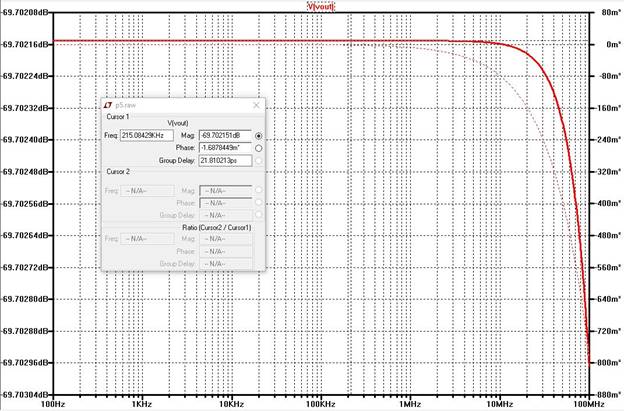Select Cursor 1 Phase radio button
The width and height of the screenshot is (624, 411).
click(x=259, y=148)
